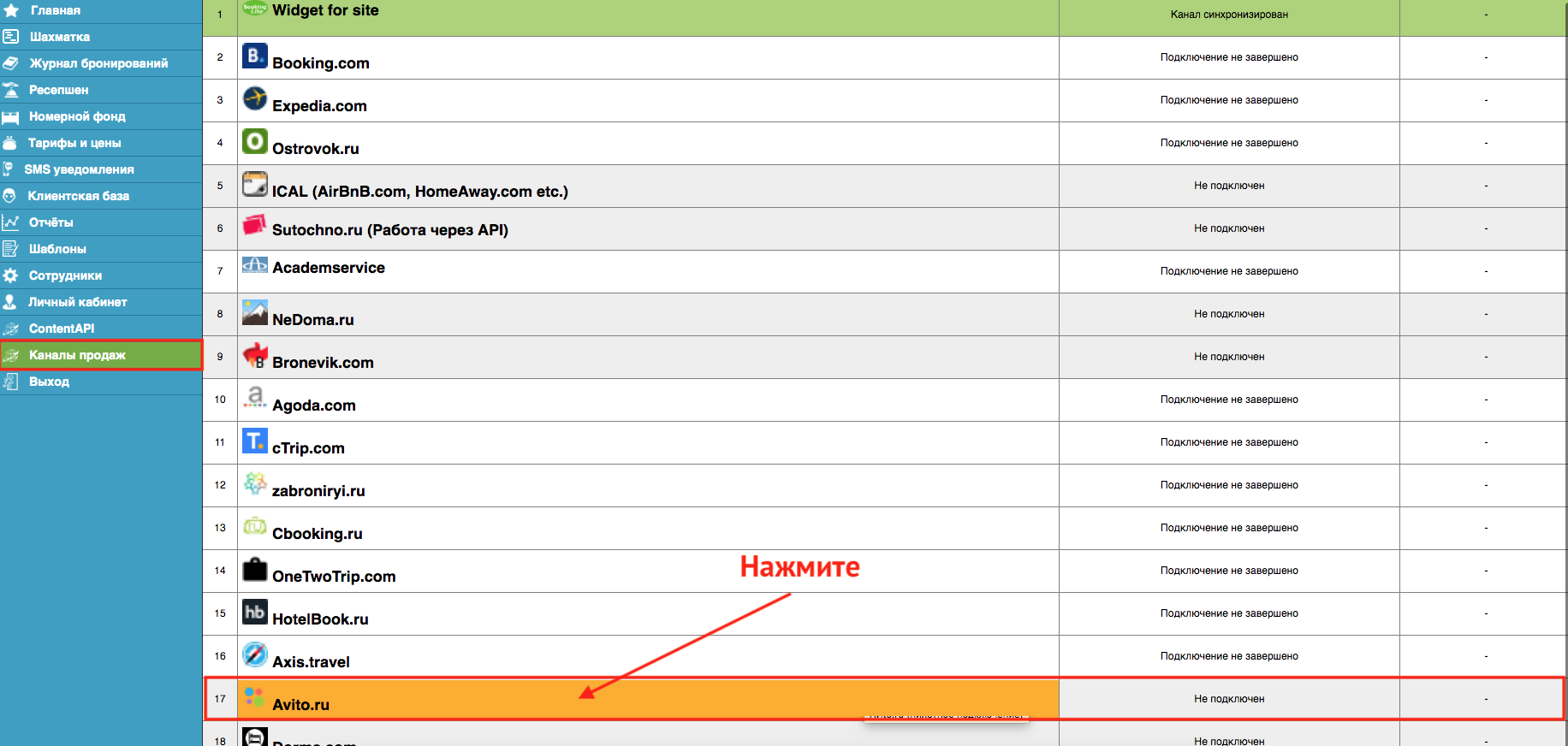Click Booking.com row status Подключение не завершено
The image size is (1568, 746).
[x=1229, y=57]
